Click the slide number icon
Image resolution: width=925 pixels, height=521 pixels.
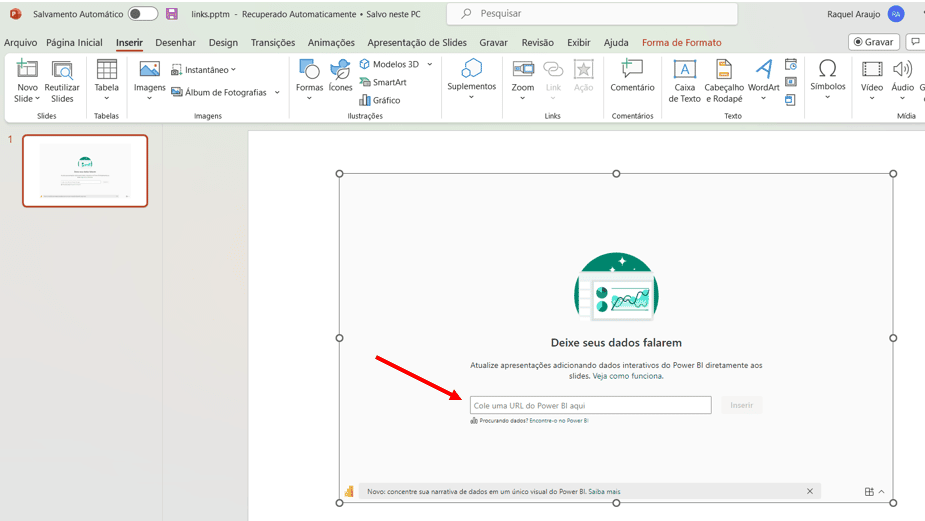791,82
